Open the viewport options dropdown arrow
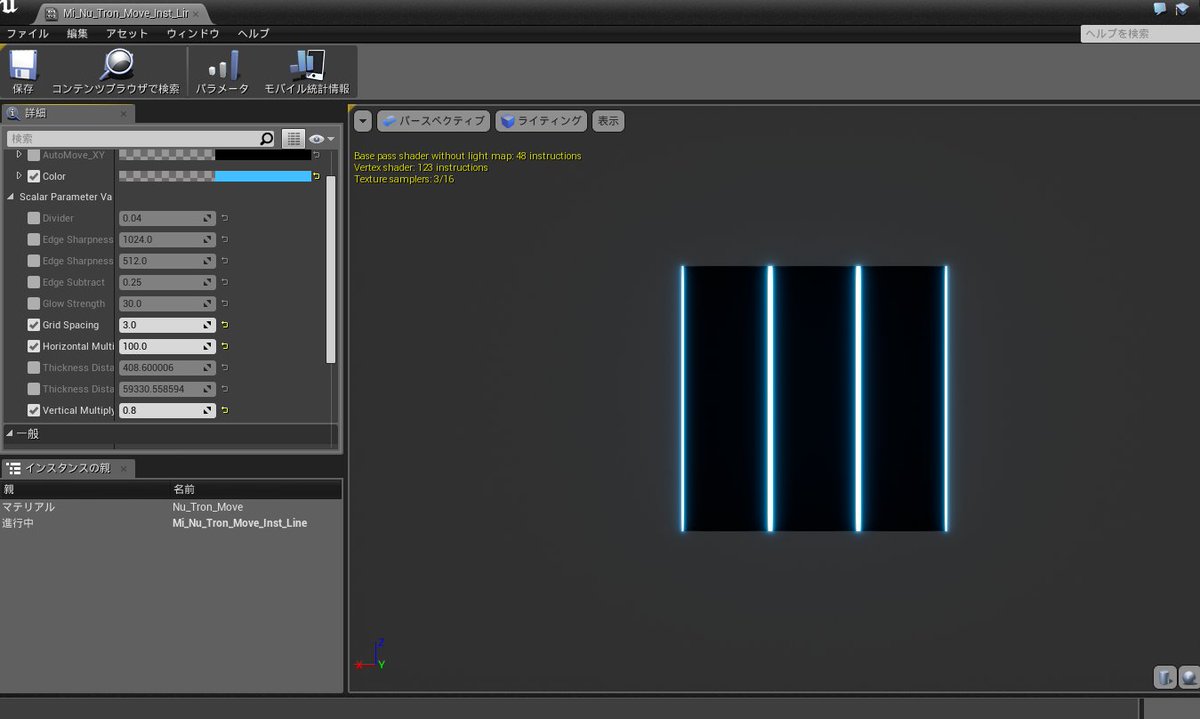Viewport: 1200px width, 719px height. [x=363, y=121]
